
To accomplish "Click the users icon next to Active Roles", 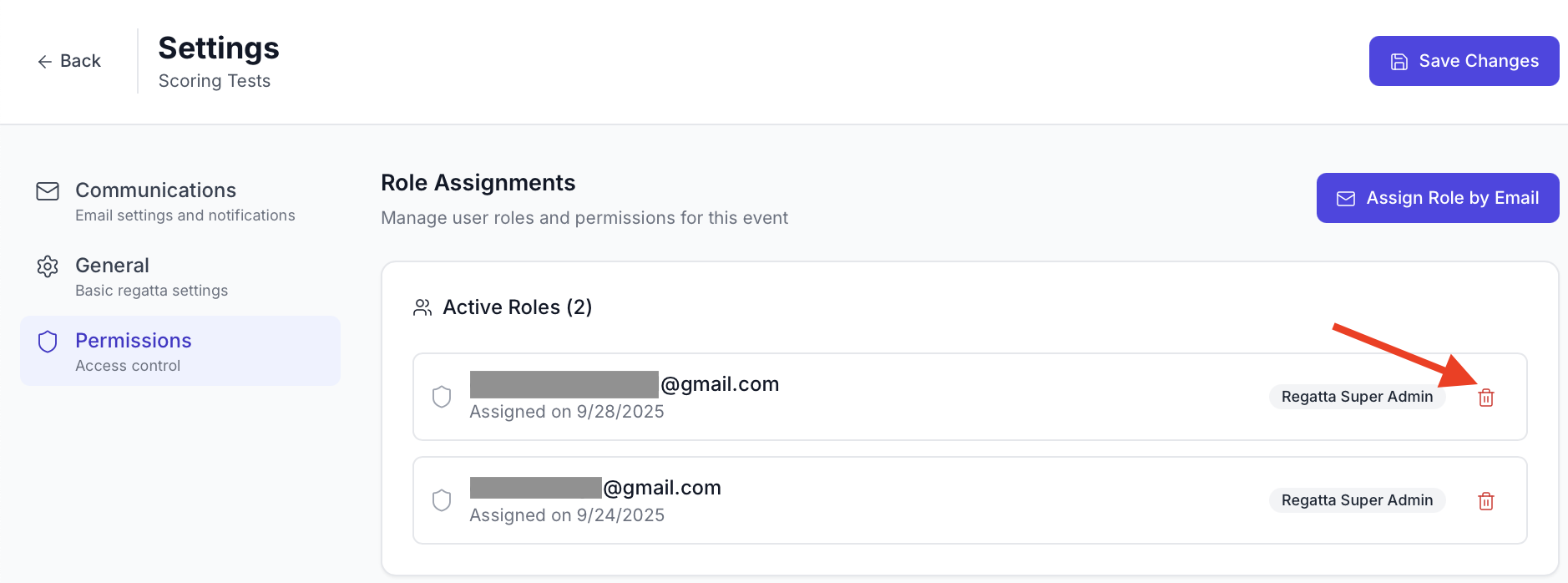I will click(x=422, y=307).
